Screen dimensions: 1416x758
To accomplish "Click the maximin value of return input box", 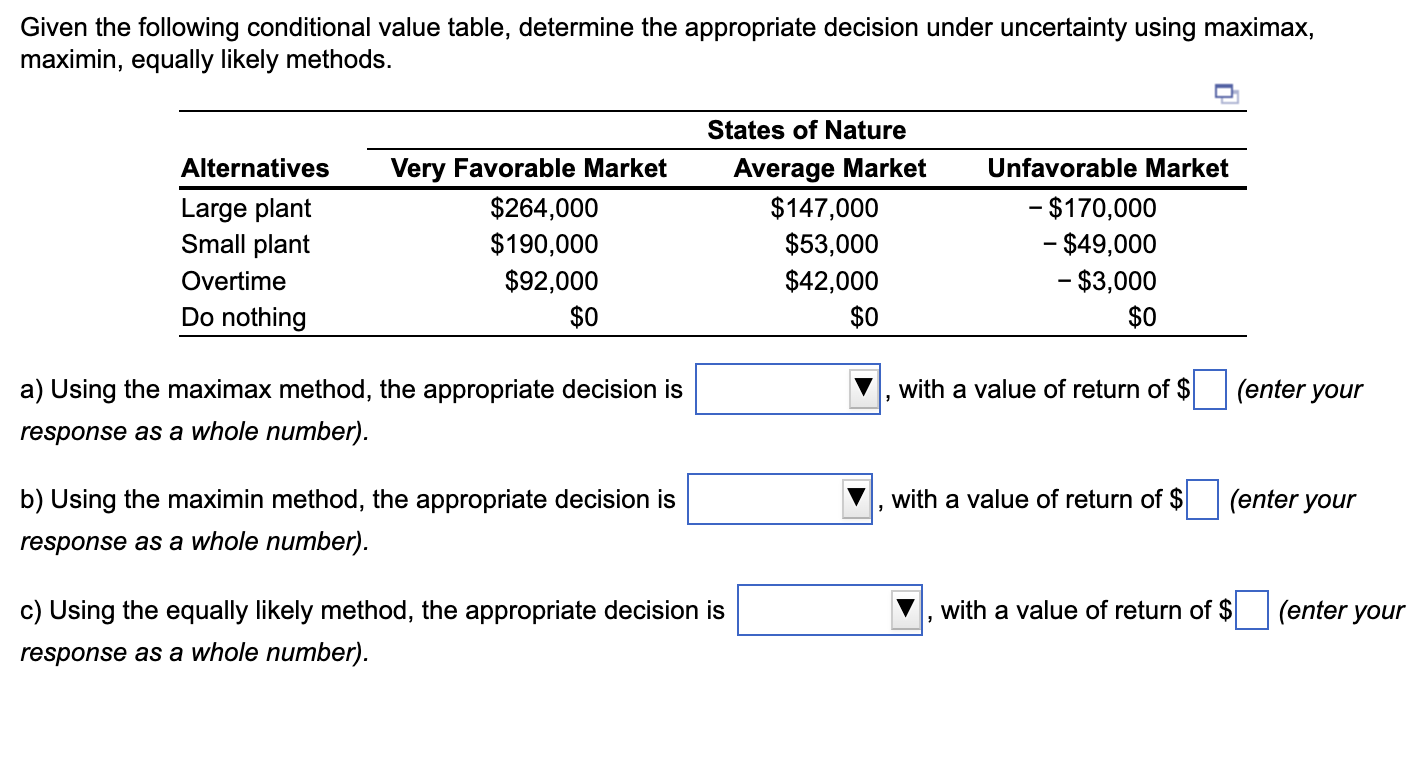I will 1201,500.
